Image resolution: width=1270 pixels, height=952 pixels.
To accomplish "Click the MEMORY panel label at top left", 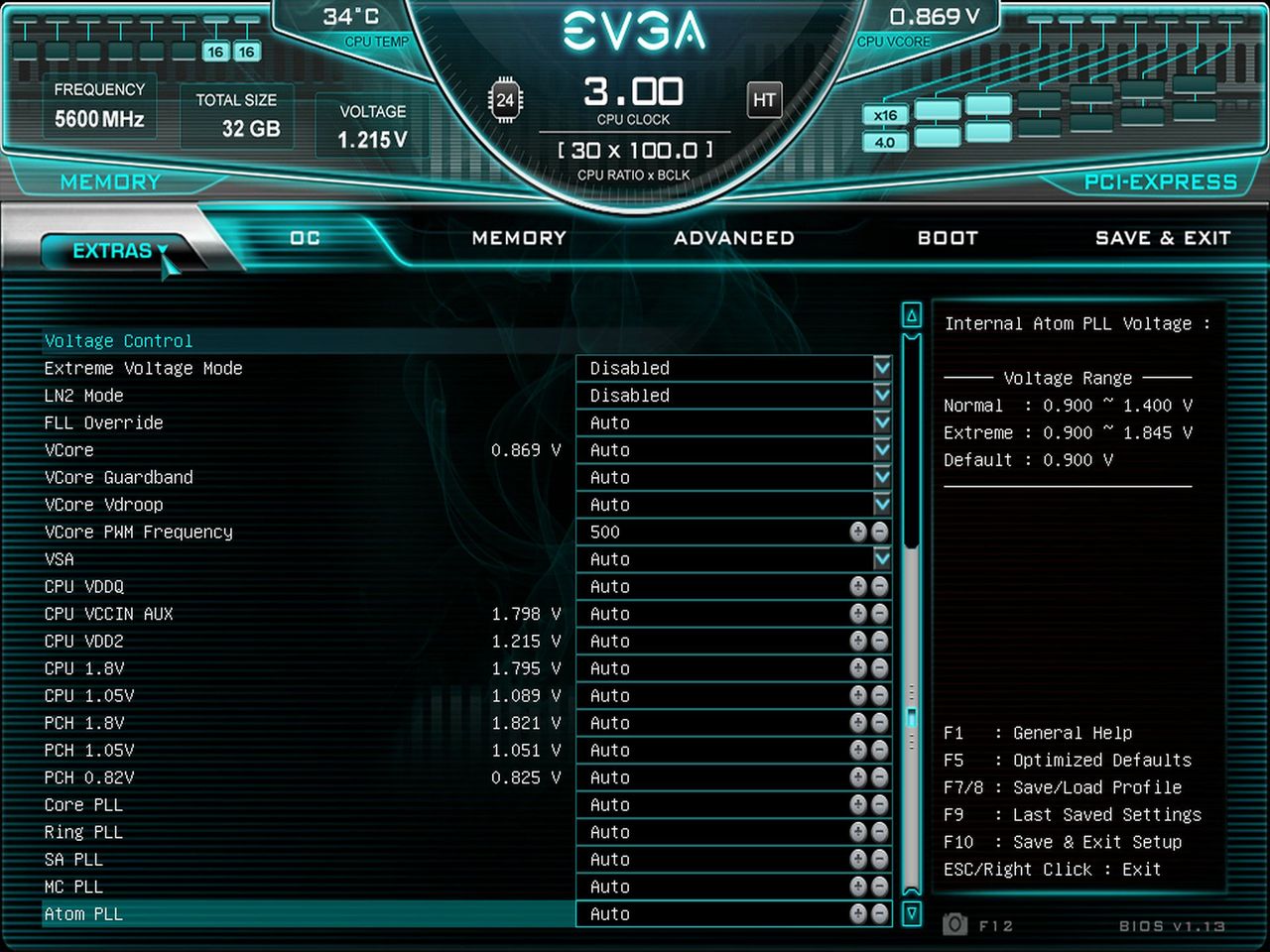I will pyautogui.click(x=110, y=182).
